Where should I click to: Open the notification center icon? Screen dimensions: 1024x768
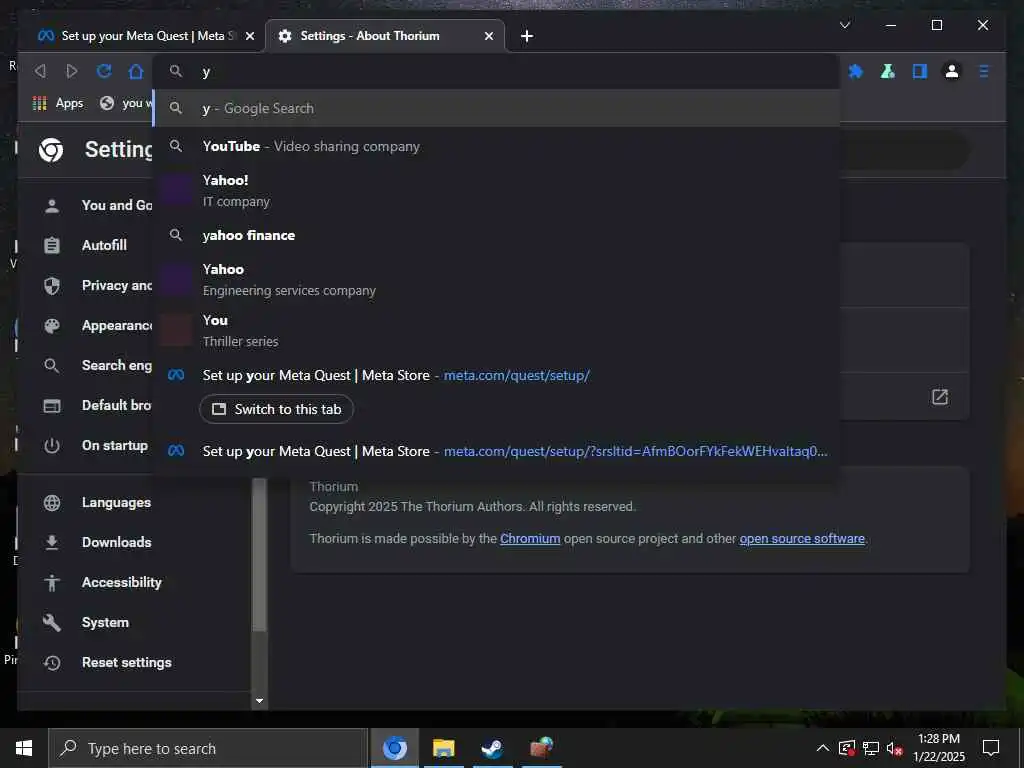pos(991,748)
